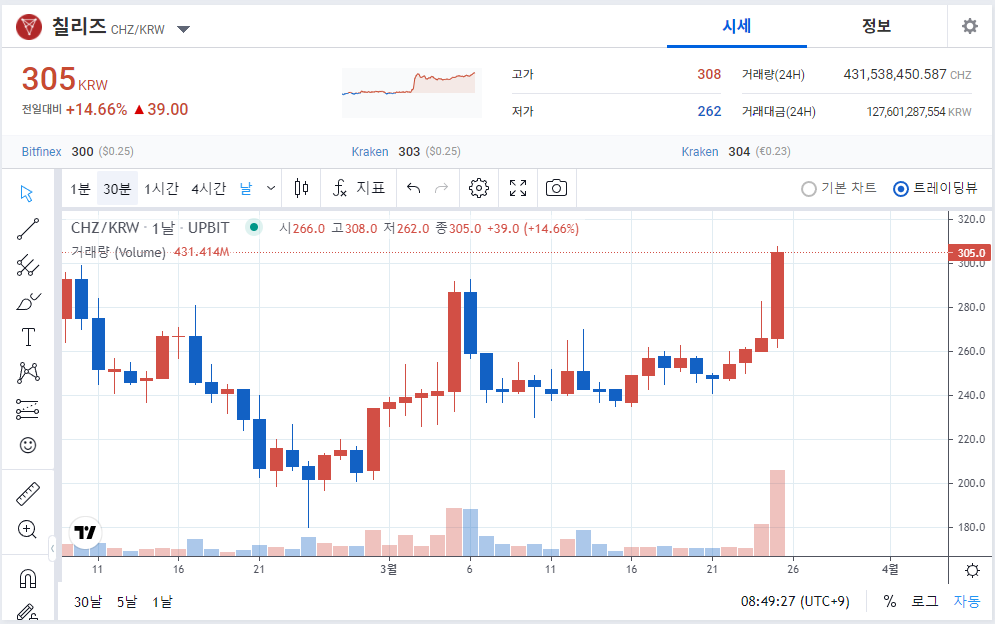Image resolution: width=995 pixels, height=624 pixels.
Task: Select the 트레이딩뷰 radio option
Action: [x=934, y=189]
